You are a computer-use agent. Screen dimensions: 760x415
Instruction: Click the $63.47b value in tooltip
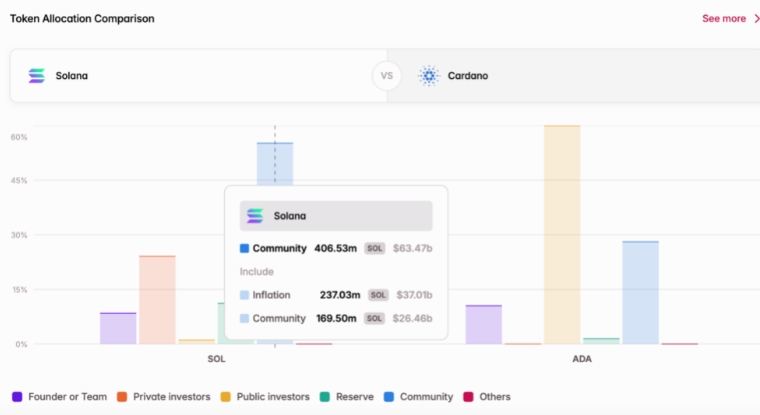(412, 248)
